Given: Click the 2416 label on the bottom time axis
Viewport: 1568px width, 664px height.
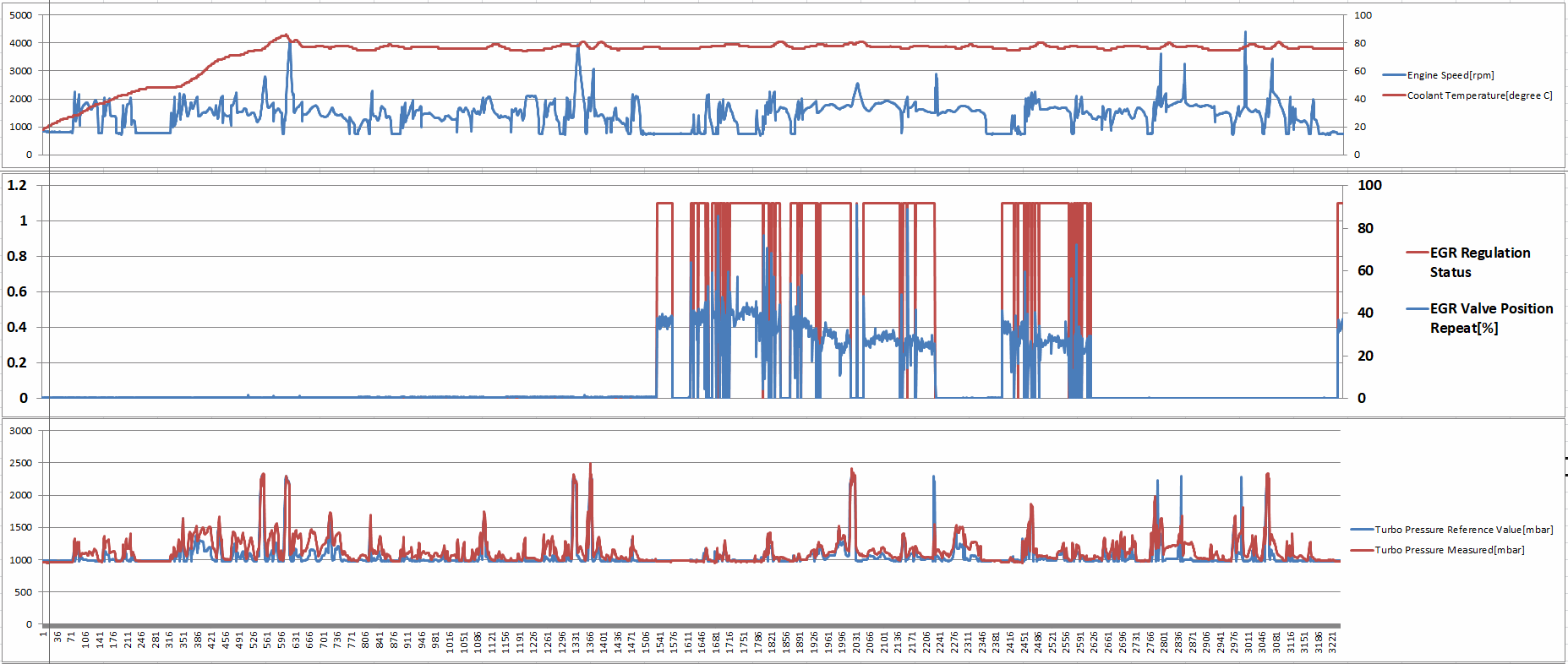Looking at the screenshot, I should click(x=1009, y=641).
